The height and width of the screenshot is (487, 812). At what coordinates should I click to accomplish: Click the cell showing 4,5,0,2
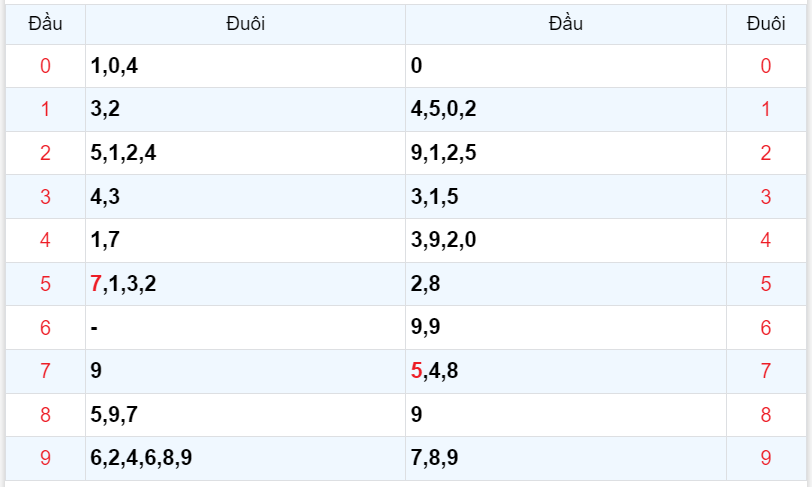coord(443,109)
